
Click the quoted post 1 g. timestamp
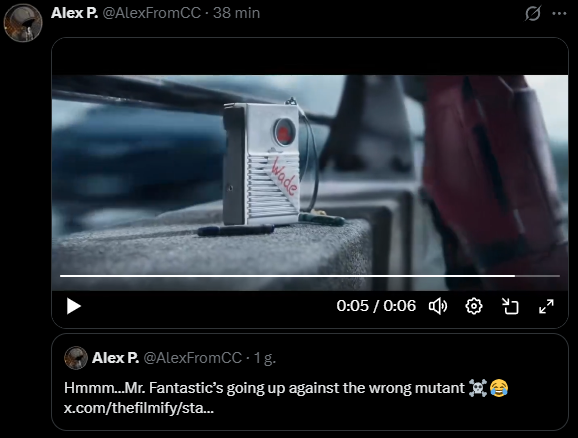tap(265, 358)
